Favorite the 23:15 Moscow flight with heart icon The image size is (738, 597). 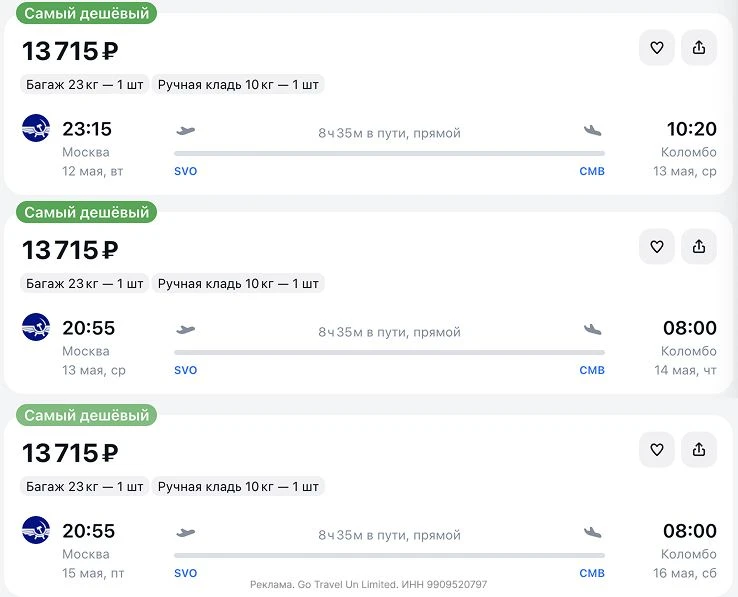tap(657, 48)
